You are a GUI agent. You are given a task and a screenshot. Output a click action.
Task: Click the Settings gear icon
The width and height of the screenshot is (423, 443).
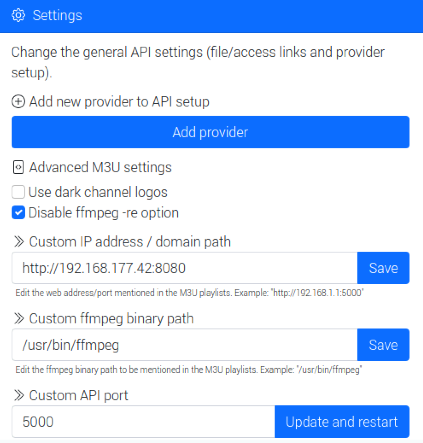18,15
